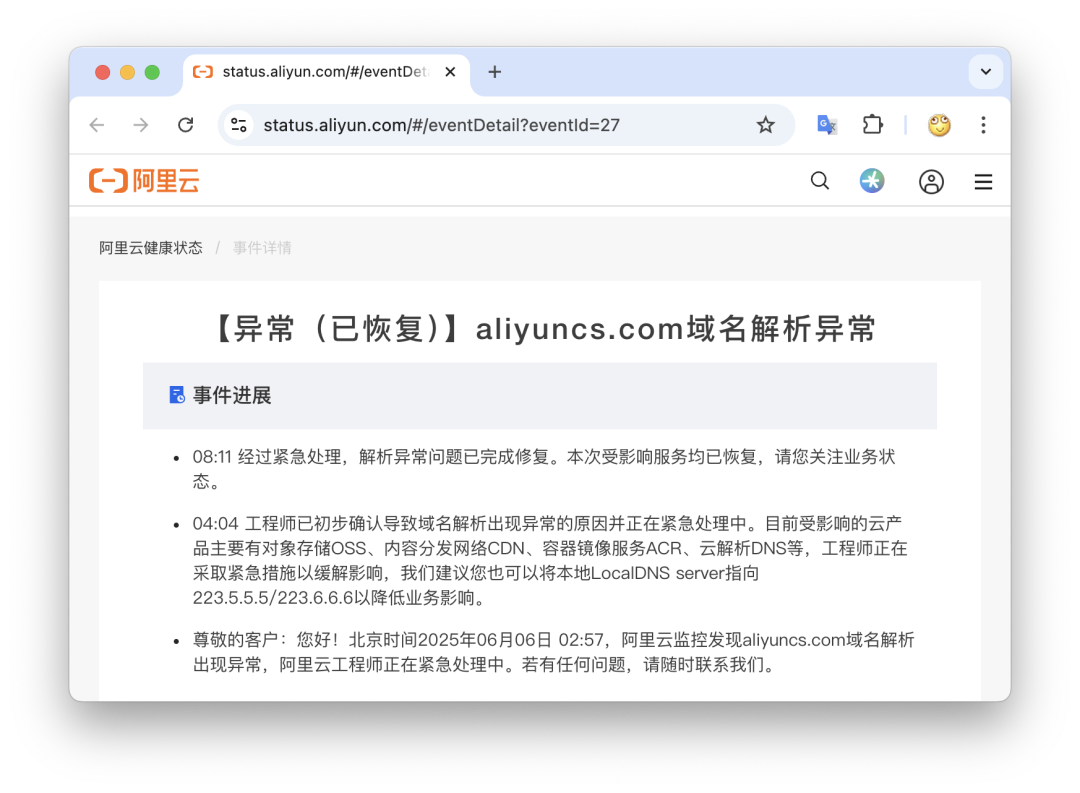Open the search icon on the Aliyun site
The width and height of the screenshot is (1080, 793).
coord(820,181)
